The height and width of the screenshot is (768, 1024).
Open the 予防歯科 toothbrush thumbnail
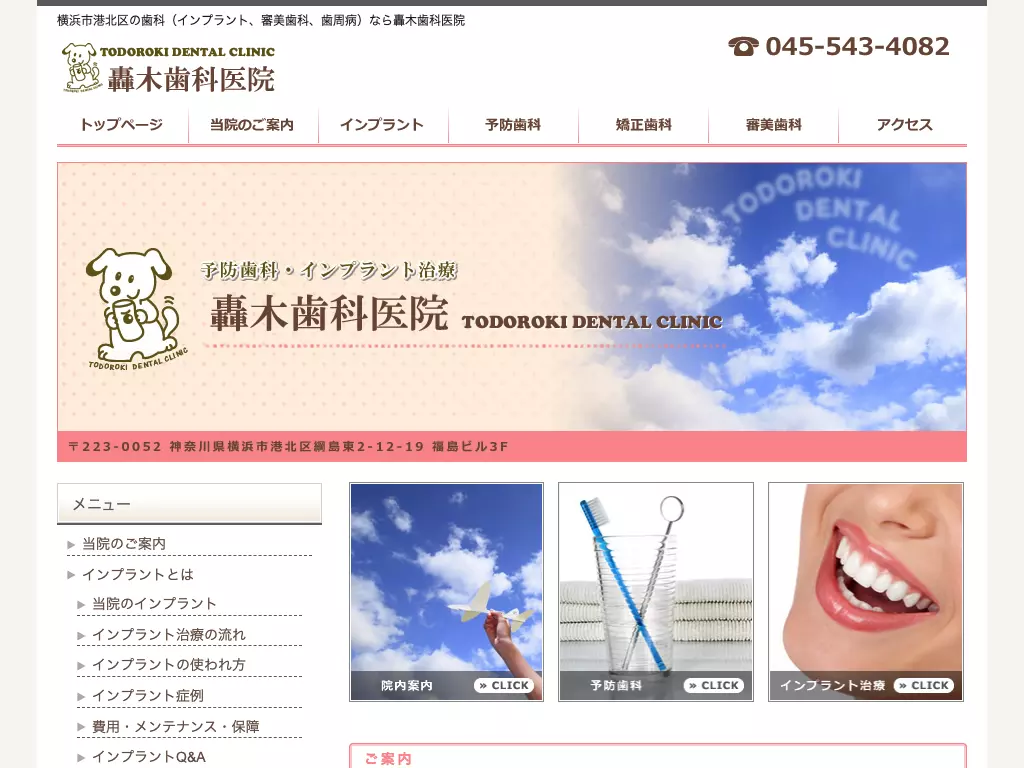click(656, 592)
